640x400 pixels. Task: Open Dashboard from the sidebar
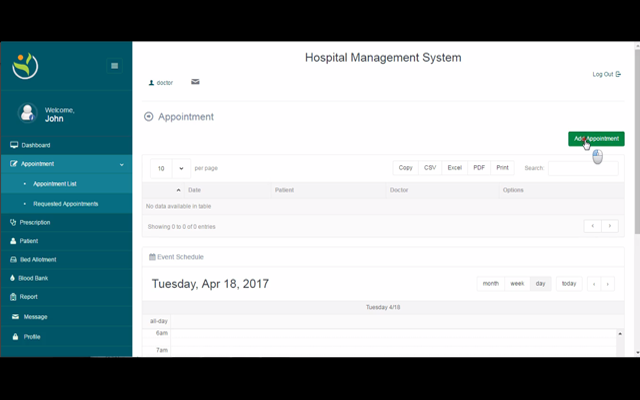(x=35, y=145)
